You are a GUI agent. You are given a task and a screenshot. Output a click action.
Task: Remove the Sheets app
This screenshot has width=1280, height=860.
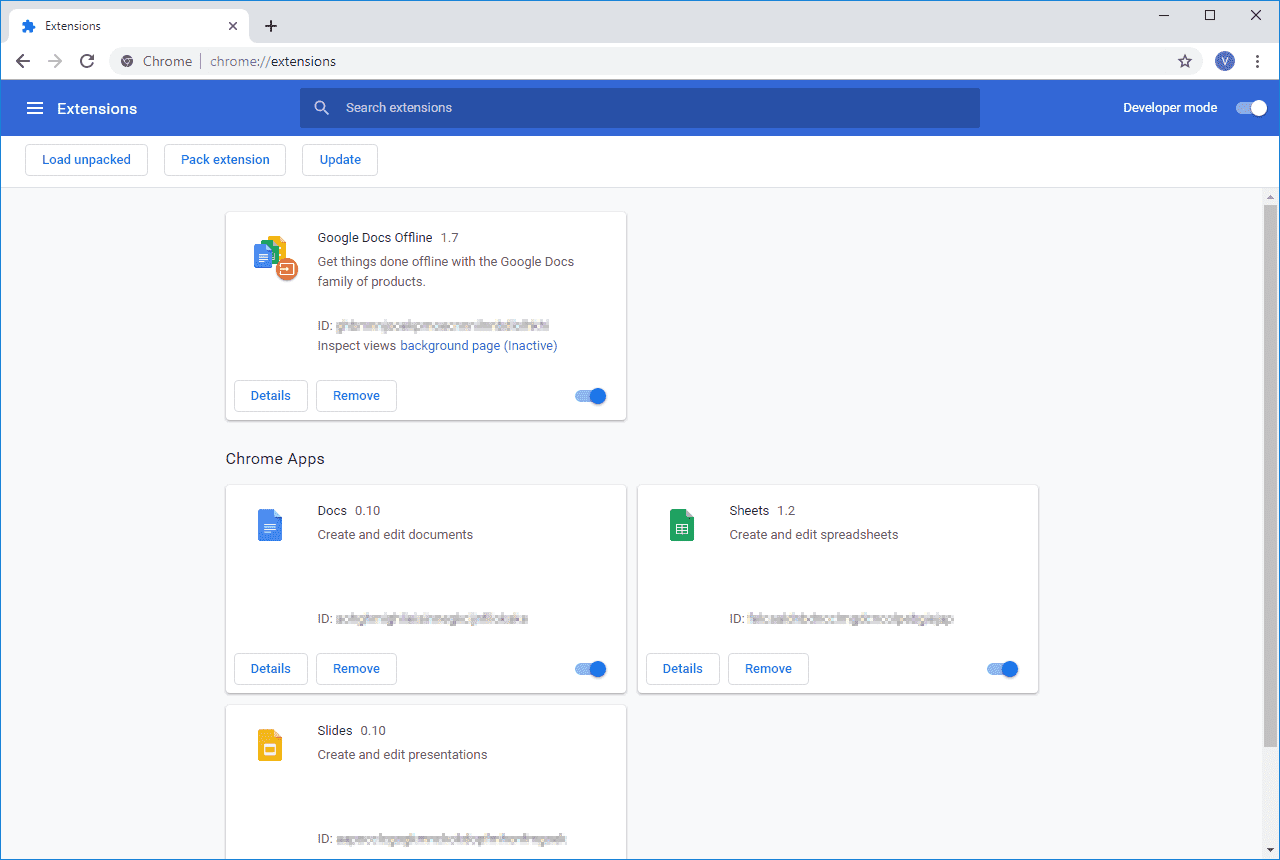(x=768, y=669)
